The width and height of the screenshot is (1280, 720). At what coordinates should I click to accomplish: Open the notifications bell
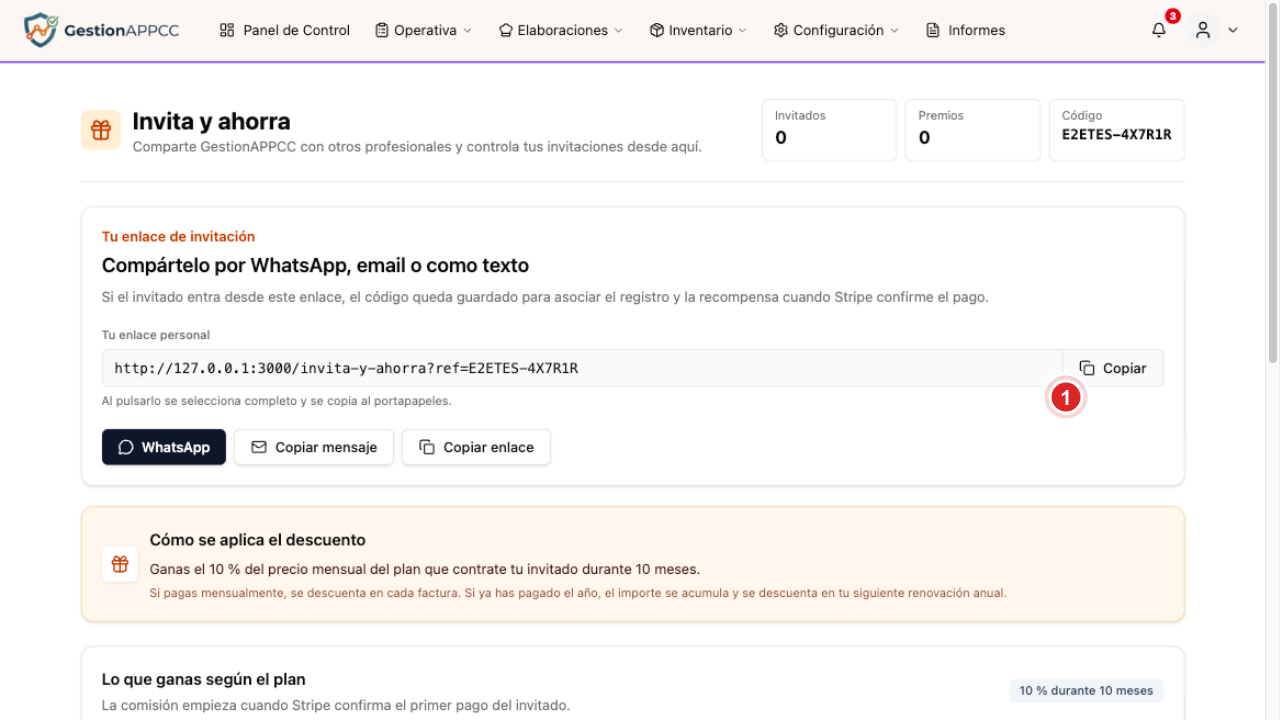click(x=1159, y=30)
